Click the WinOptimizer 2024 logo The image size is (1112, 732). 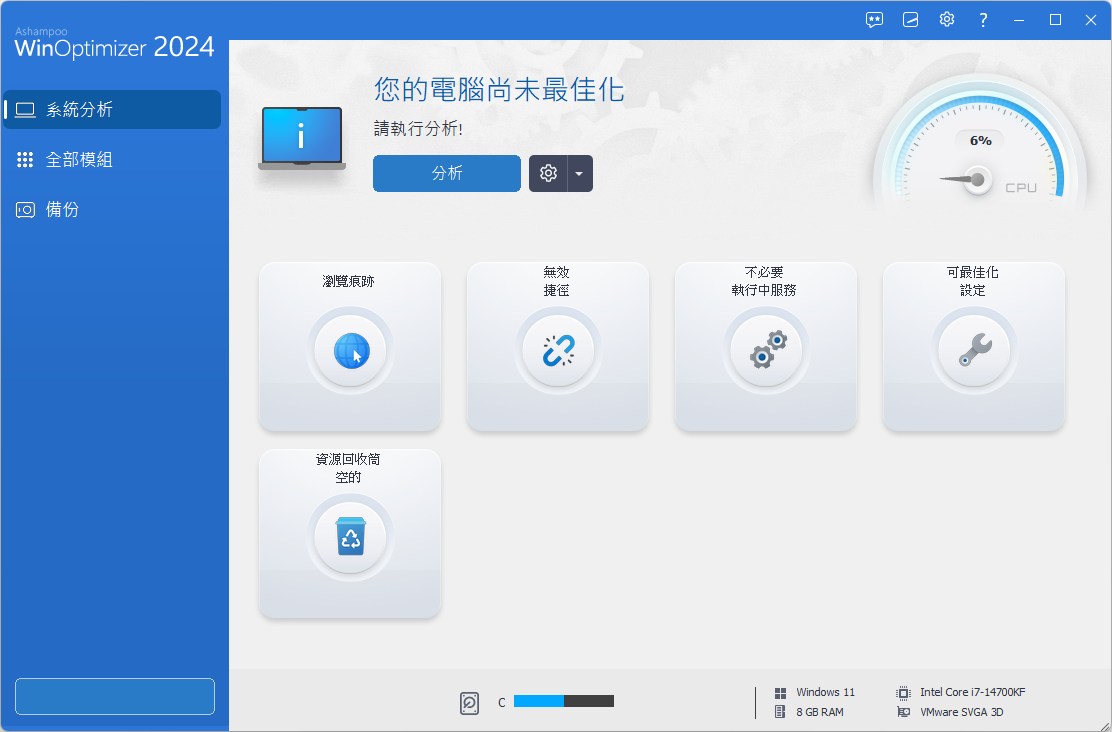tap(114, 43)
